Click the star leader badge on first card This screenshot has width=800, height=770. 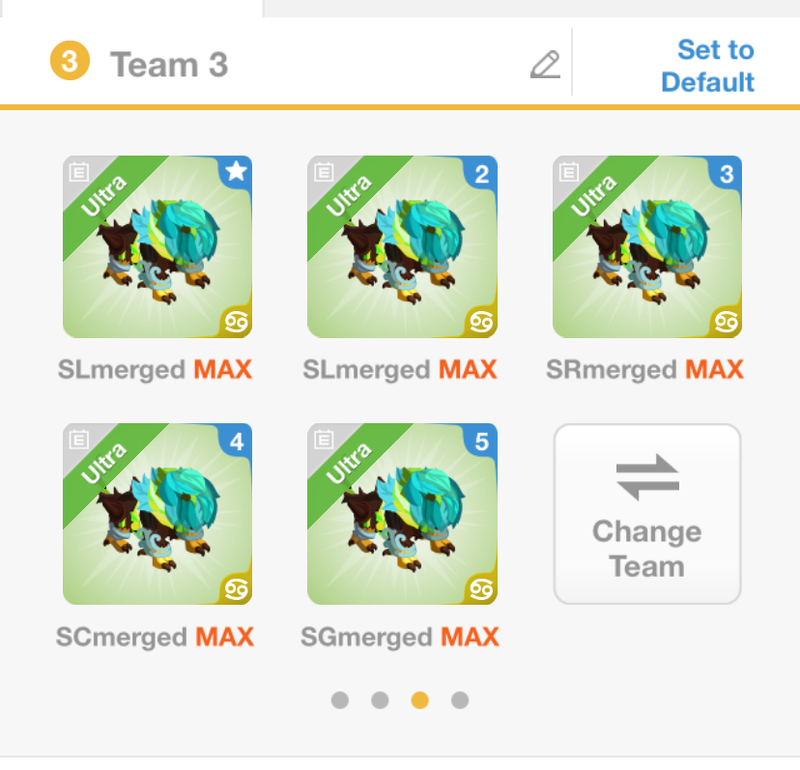[x=236, y=171]
